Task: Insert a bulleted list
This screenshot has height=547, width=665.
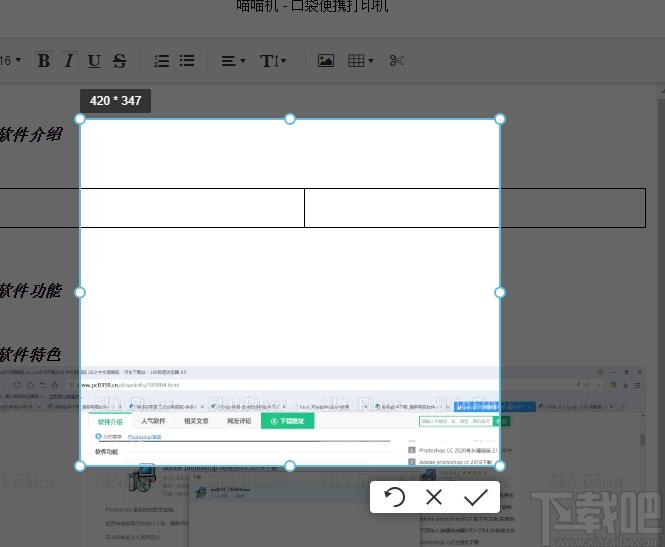Action: 187,61
